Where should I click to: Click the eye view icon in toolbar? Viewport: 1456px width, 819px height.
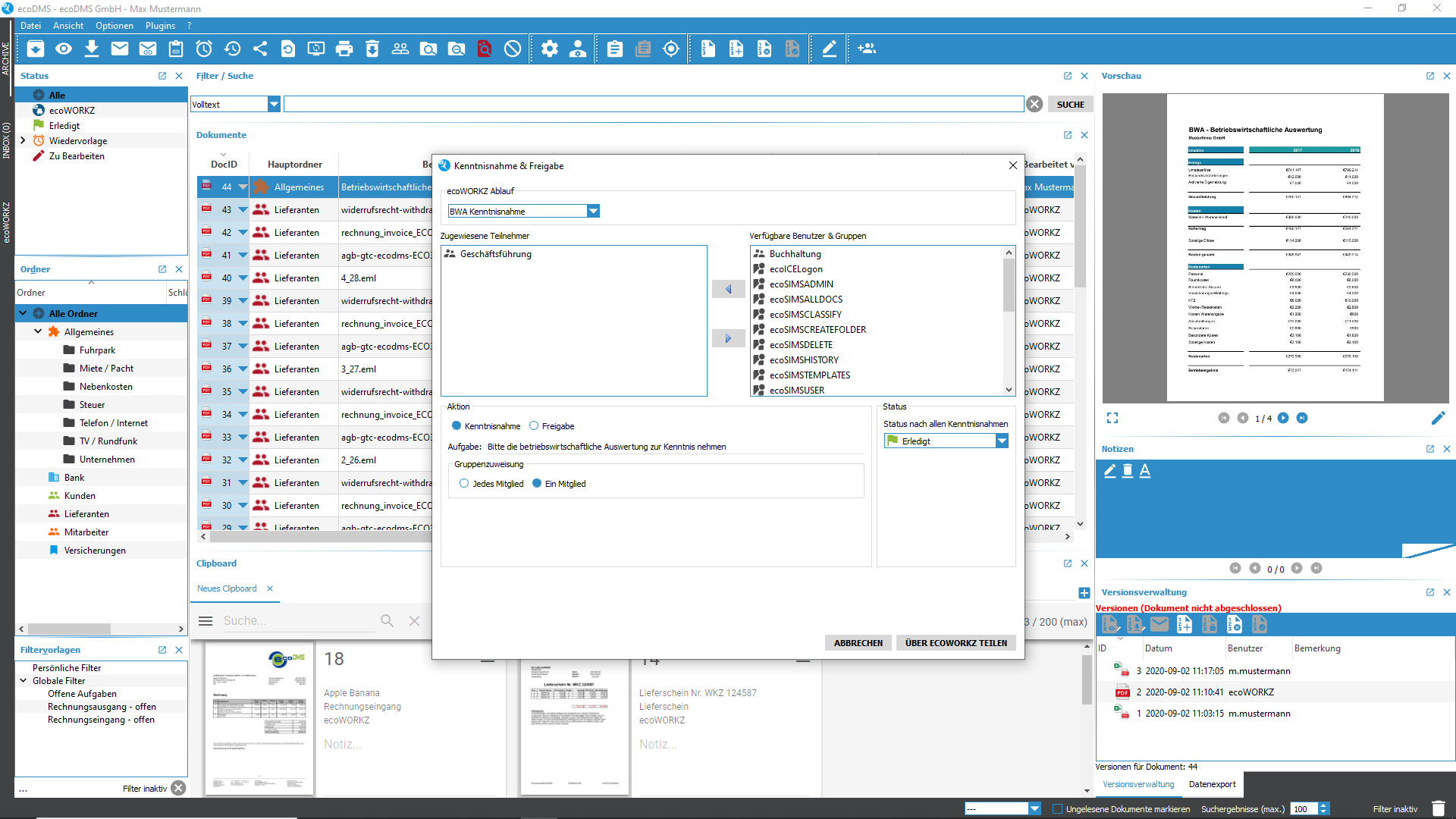[x=64, y=49]
